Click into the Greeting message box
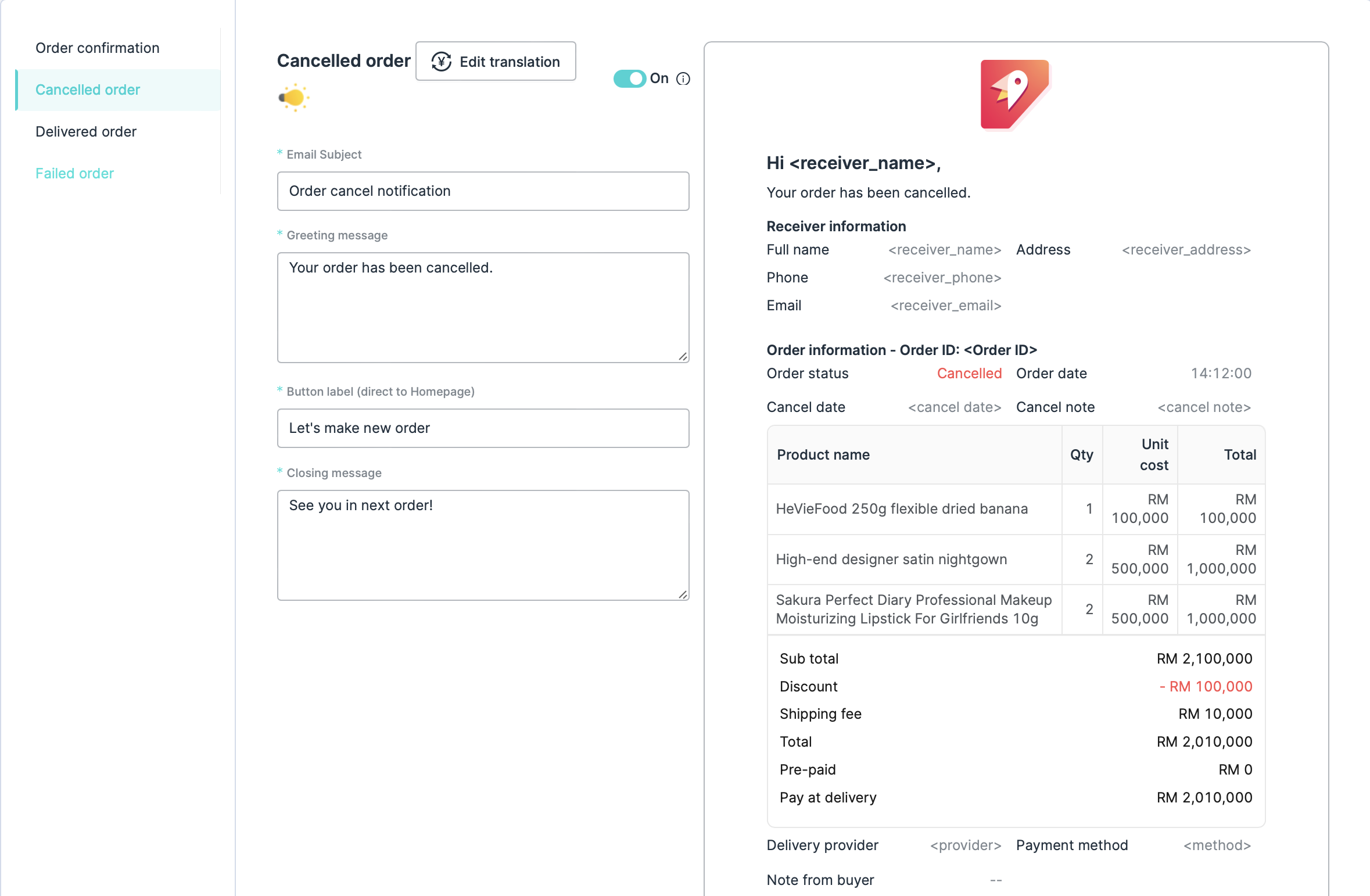 coord(483,307)
